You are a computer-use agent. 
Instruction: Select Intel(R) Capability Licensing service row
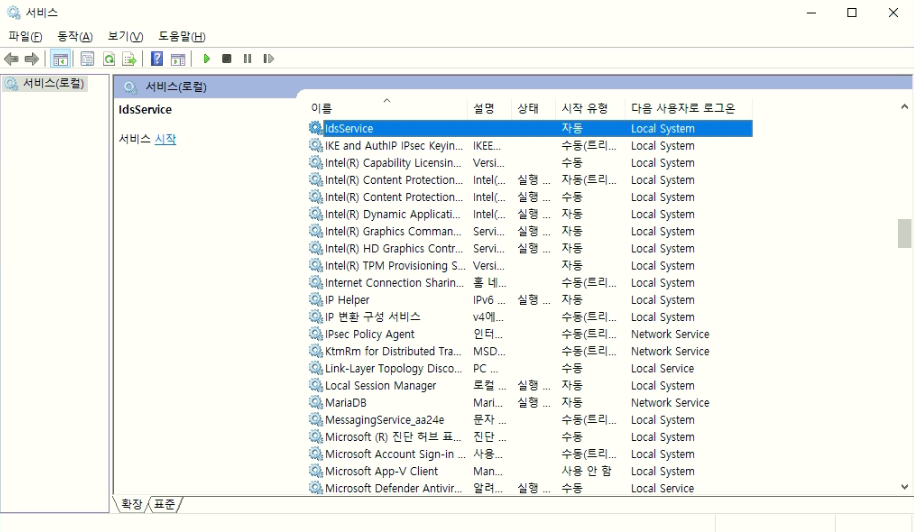393,163
